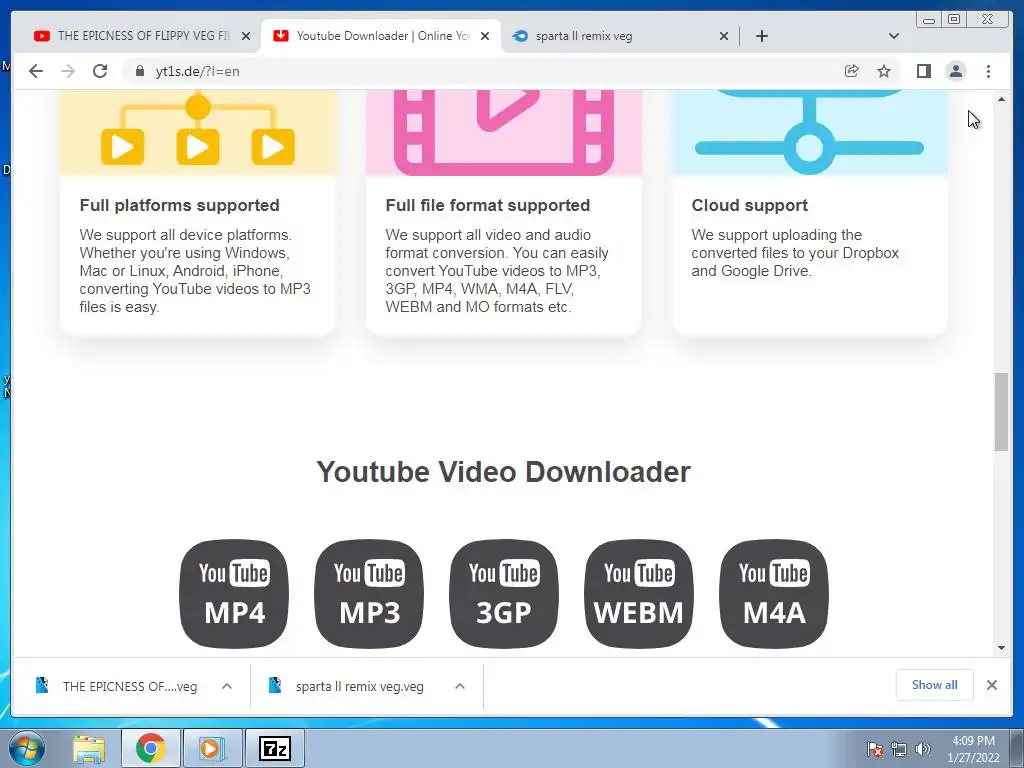Switch to THE EPICNESS OF FLIPPY VEG tab
Image resolution: width=1024 pixels, height=768 pixels.
(x=140, y=36)
